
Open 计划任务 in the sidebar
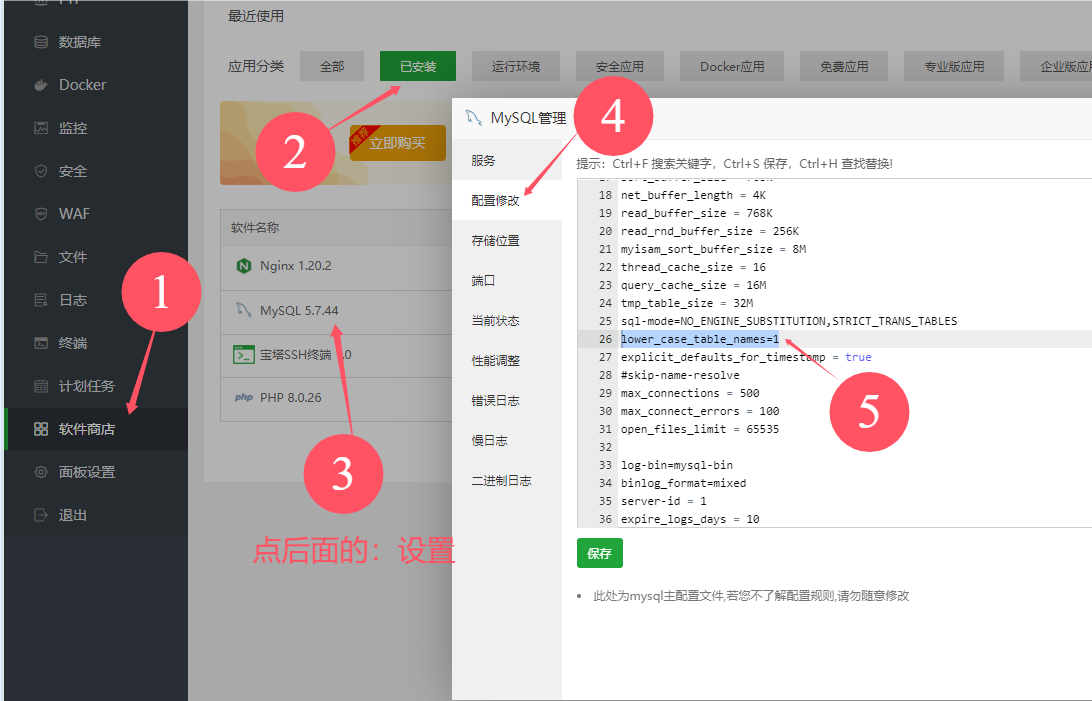click(86, 386)
